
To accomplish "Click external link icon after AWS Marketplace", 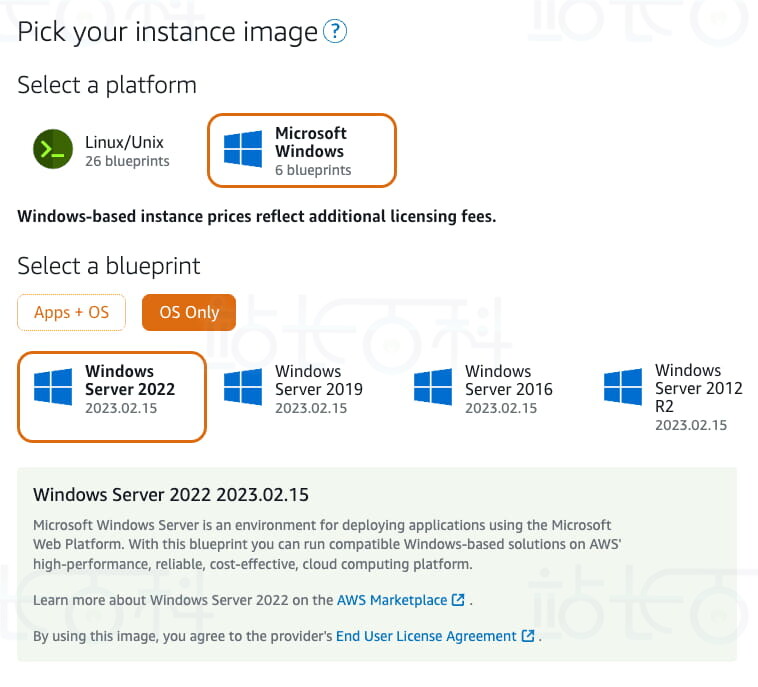I will pos(459,600).
